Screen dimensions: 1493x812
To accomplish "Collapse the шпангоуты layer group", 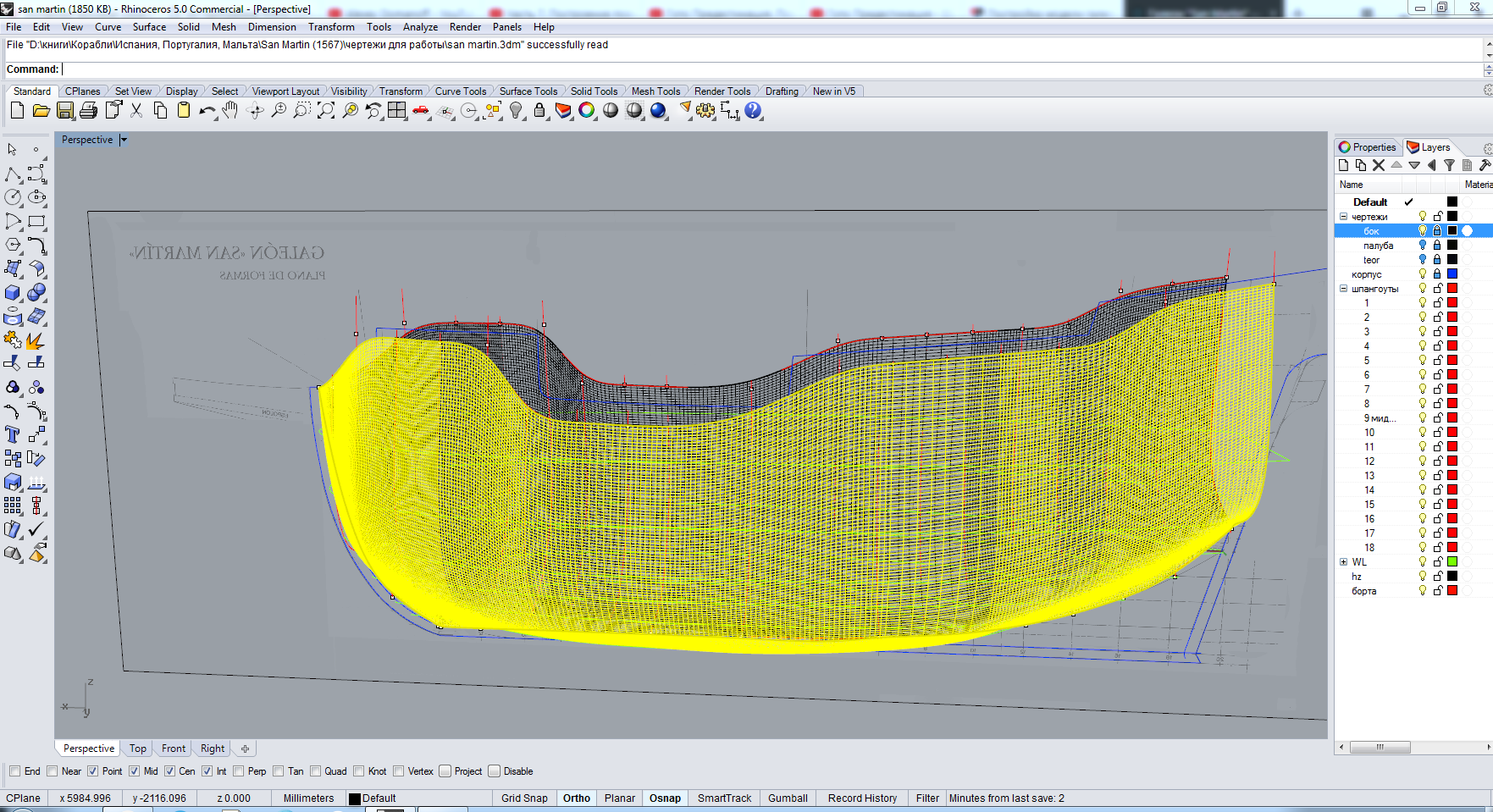I will (x=1343, y=289).
